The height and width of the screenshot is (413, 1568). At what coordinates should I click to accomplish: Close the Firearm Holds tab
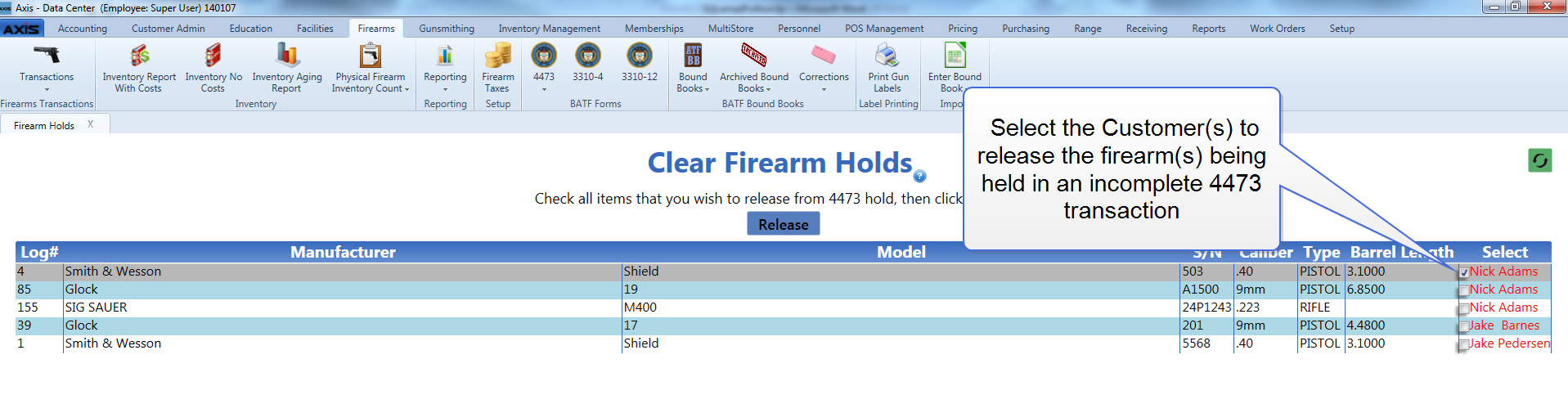91,124
